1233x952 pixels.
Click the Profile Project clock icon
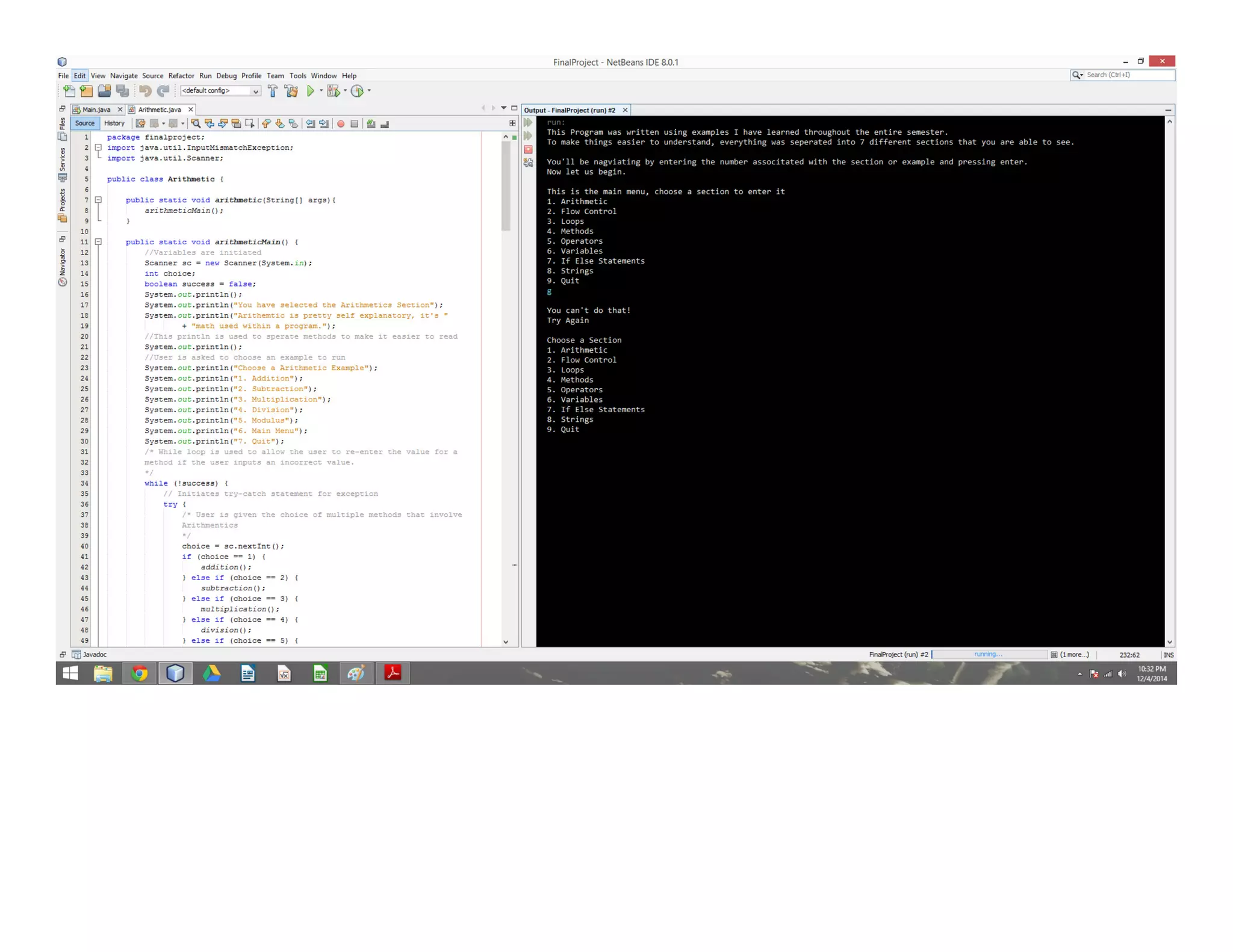(x=357, y=91)
